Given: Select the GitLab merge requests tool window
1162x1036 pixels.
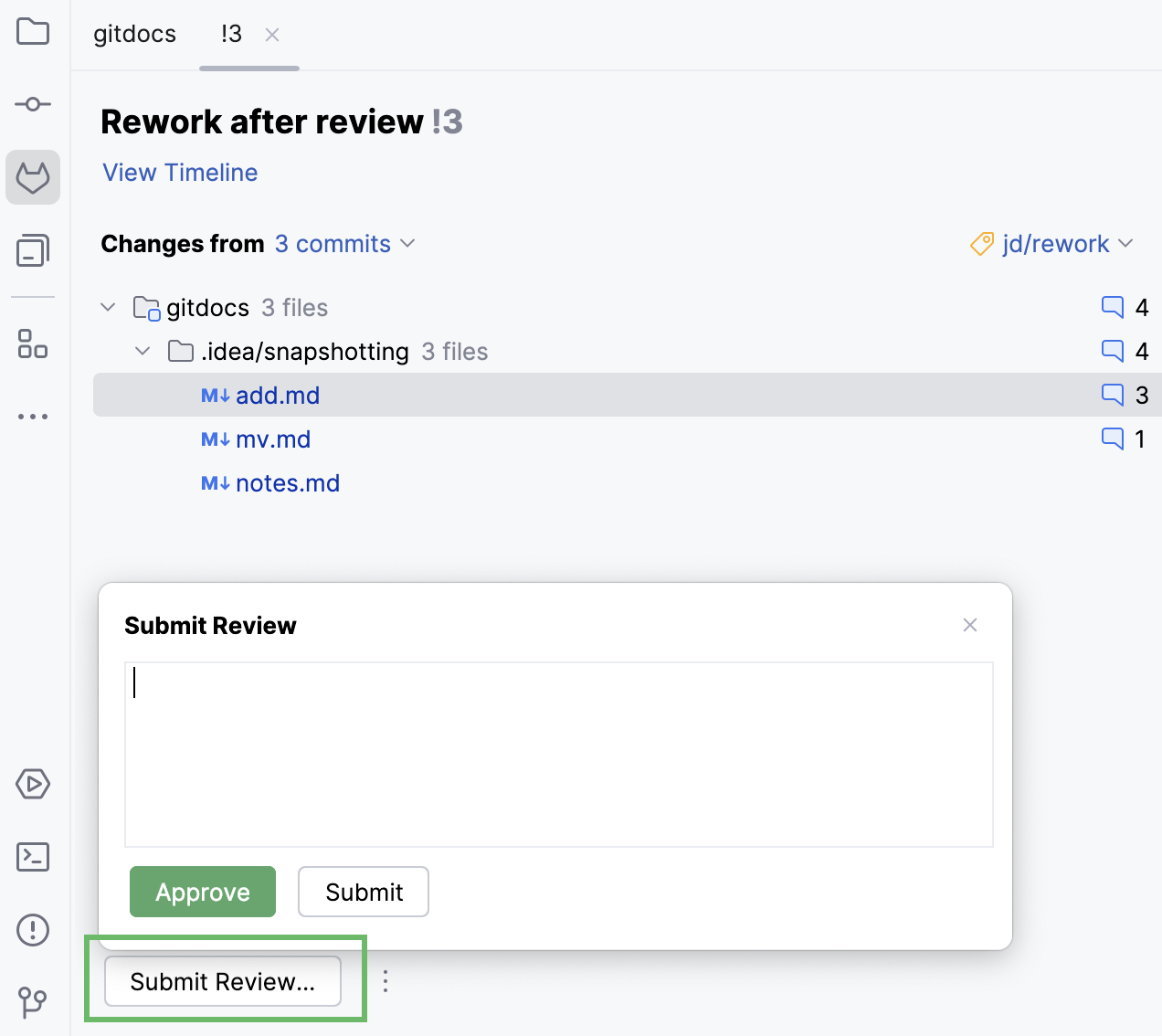Looking at the screenshot, I should [33, 177].
